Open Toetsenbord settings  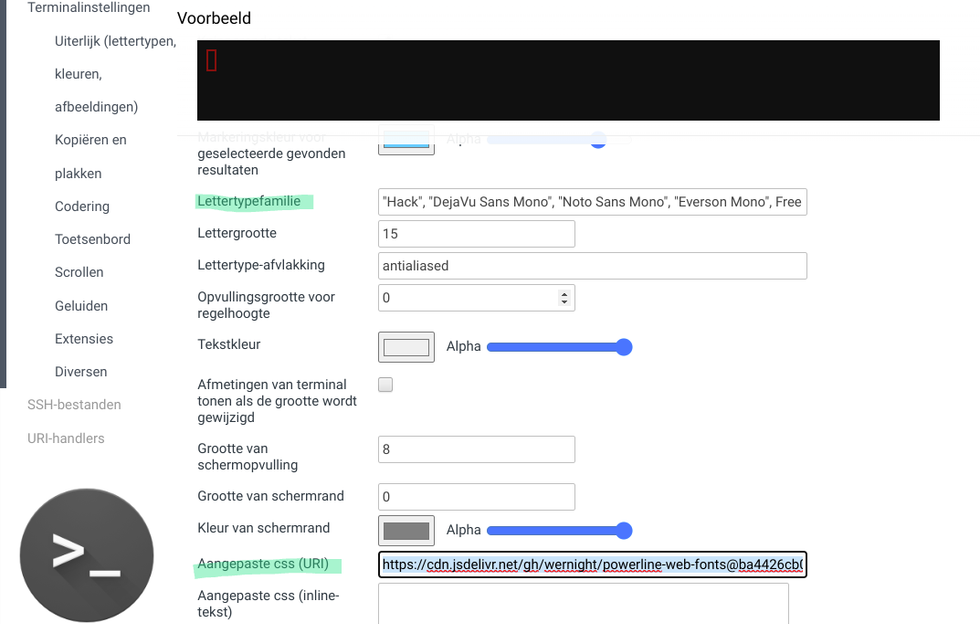(x=92, y=239)
